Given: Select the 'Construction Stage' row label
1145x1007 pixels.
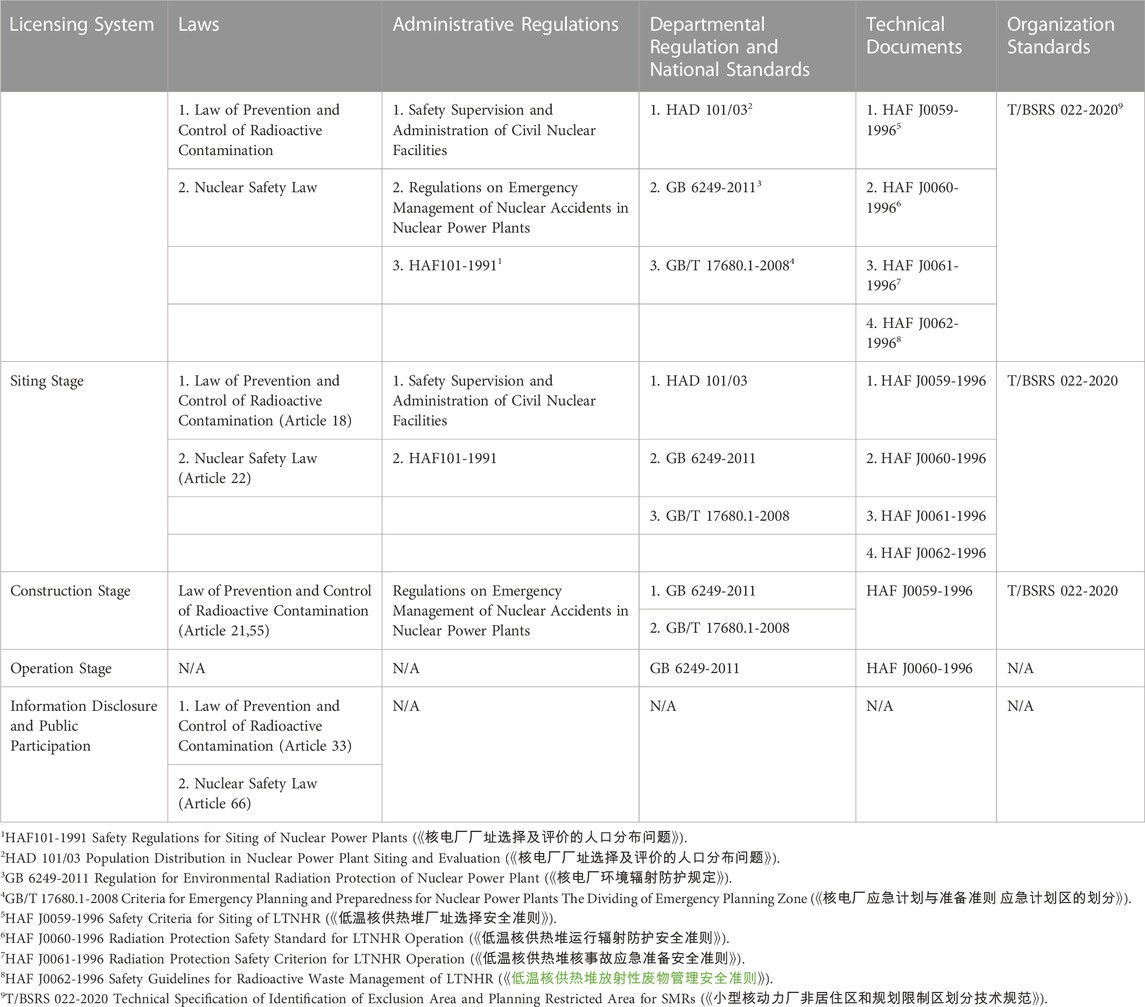Looking at the screenshot, I should [70, 591].
